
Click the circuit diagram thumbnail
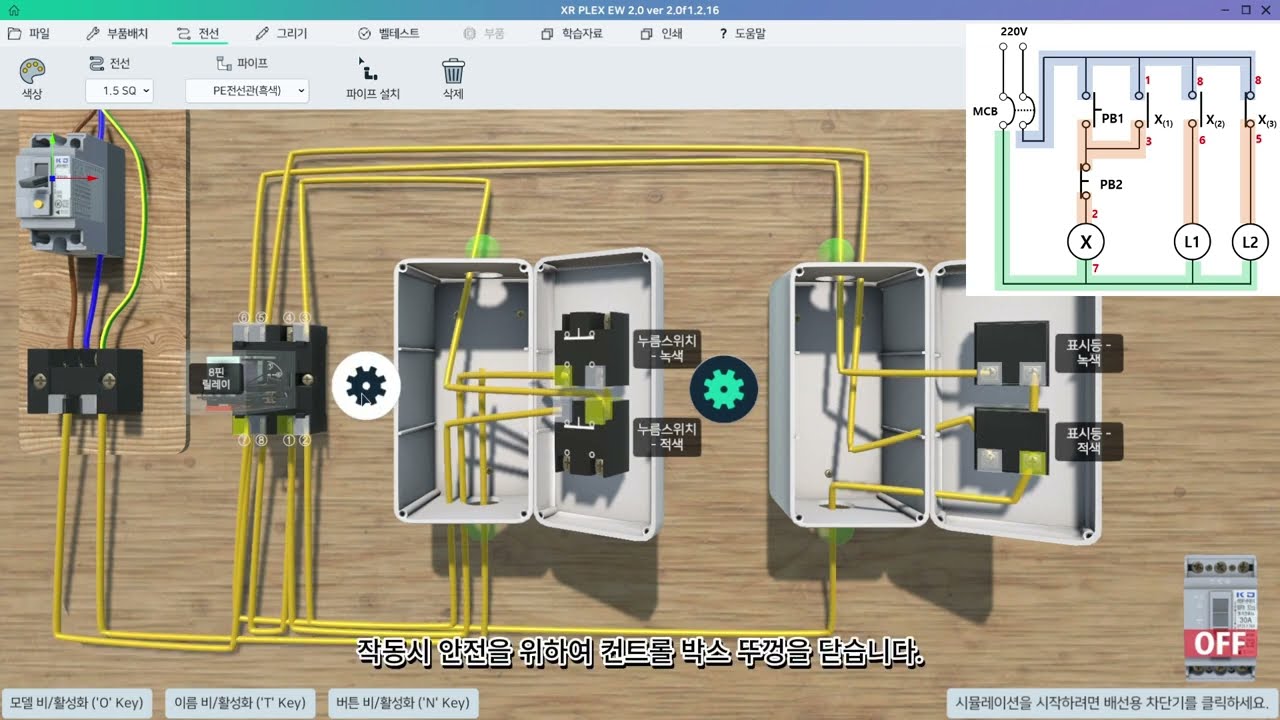click(1122, 159)
